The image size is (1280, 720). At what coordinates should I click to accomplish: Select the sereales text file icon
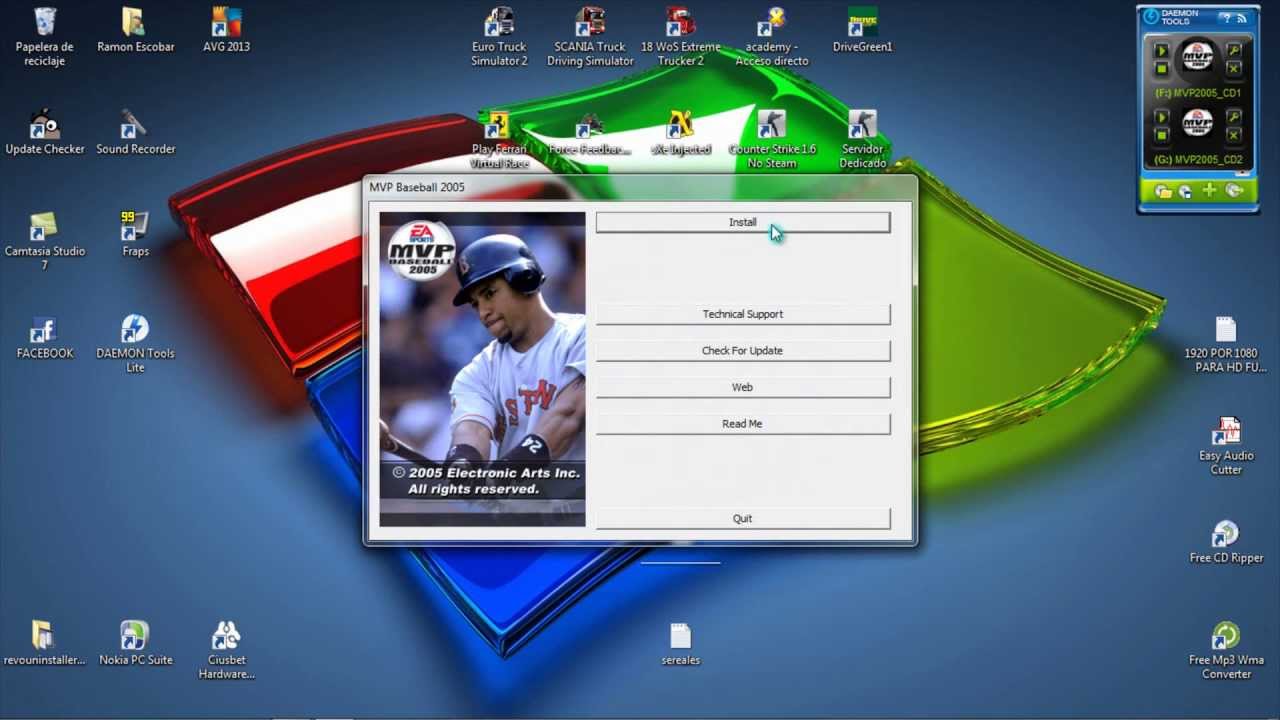point(680,643)
